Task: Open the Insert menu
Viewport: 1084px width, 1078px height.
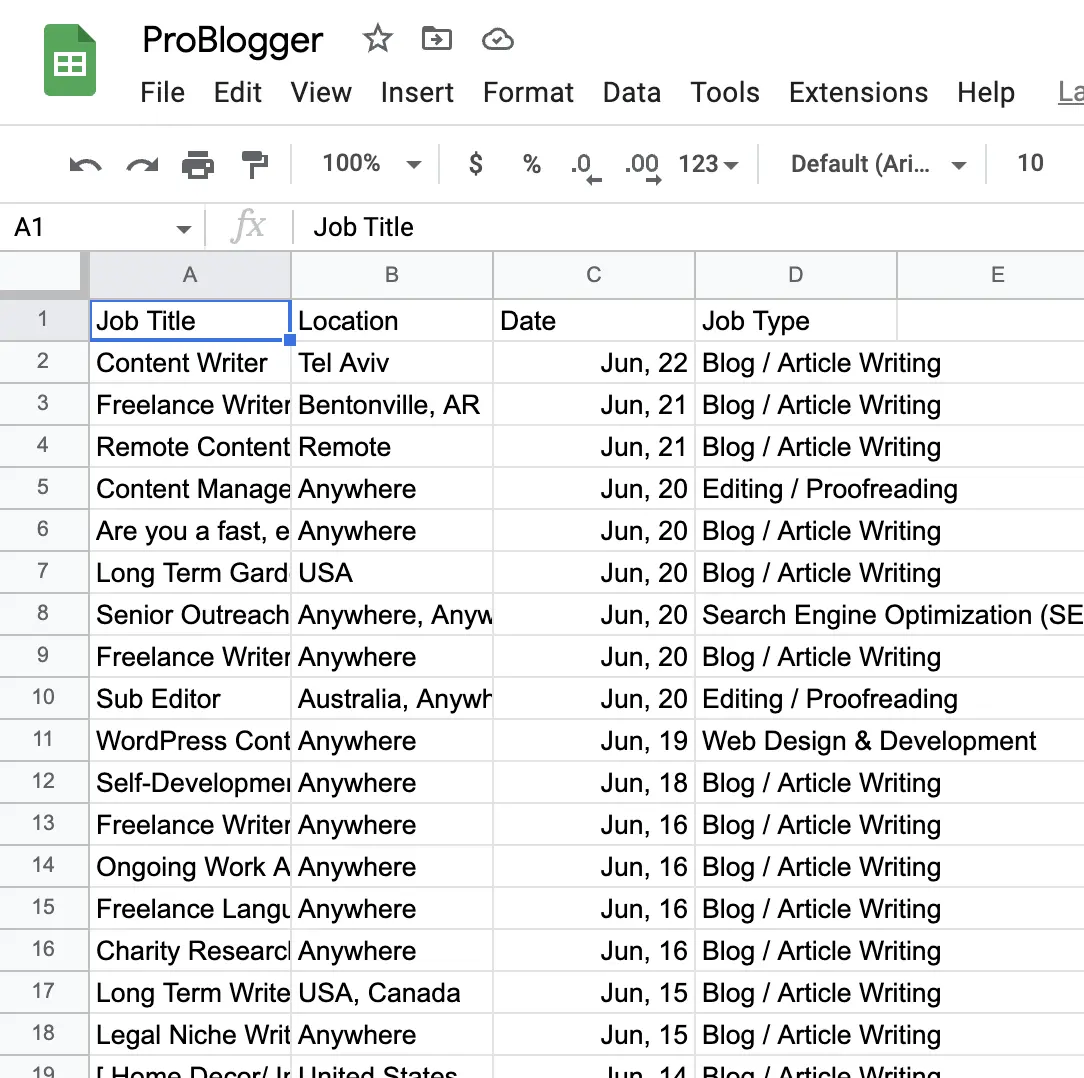Action: coord(417,93)
